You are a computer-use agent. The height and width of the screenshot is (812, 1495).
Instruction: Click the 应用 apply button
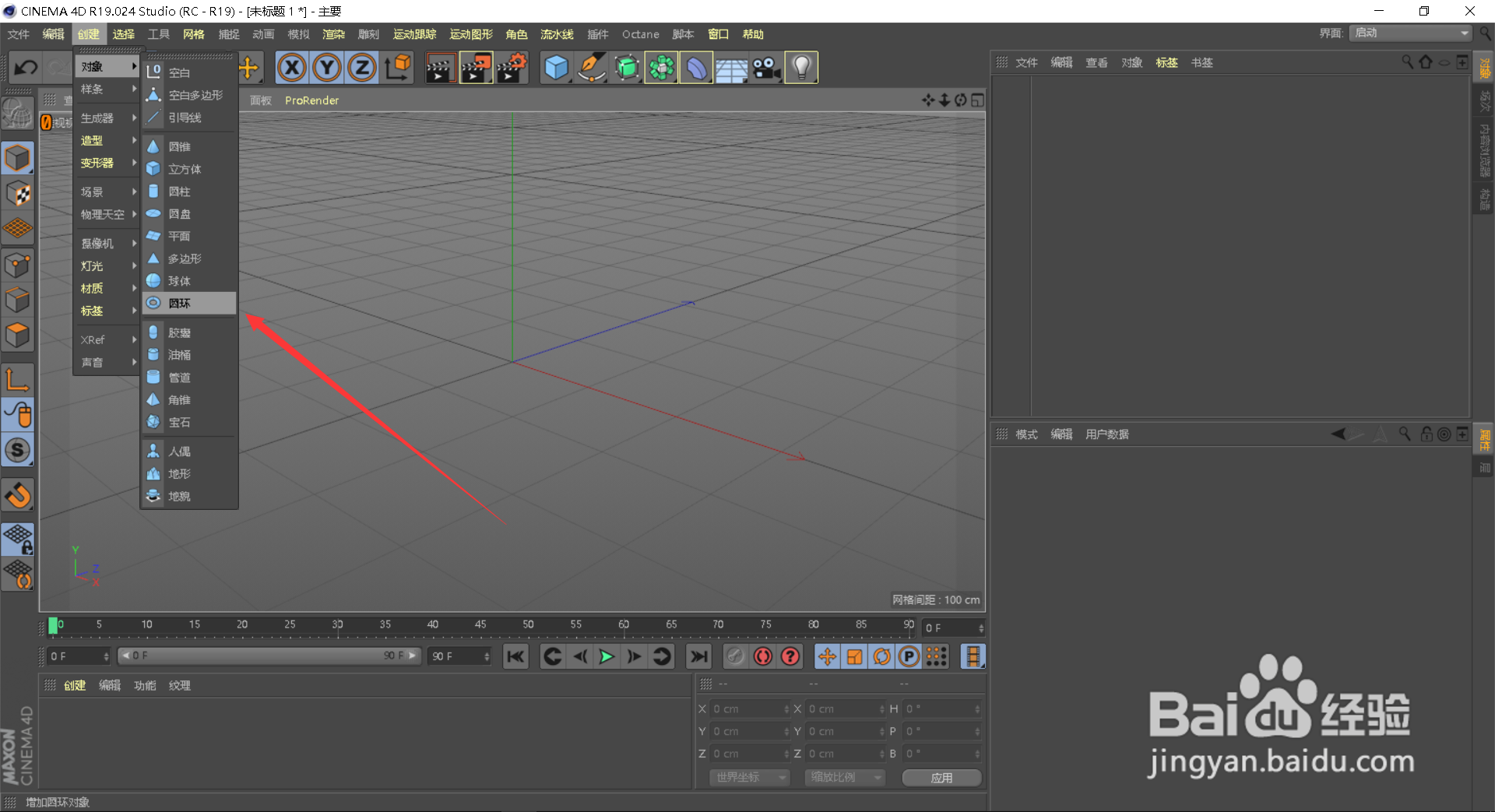(941, 778)
